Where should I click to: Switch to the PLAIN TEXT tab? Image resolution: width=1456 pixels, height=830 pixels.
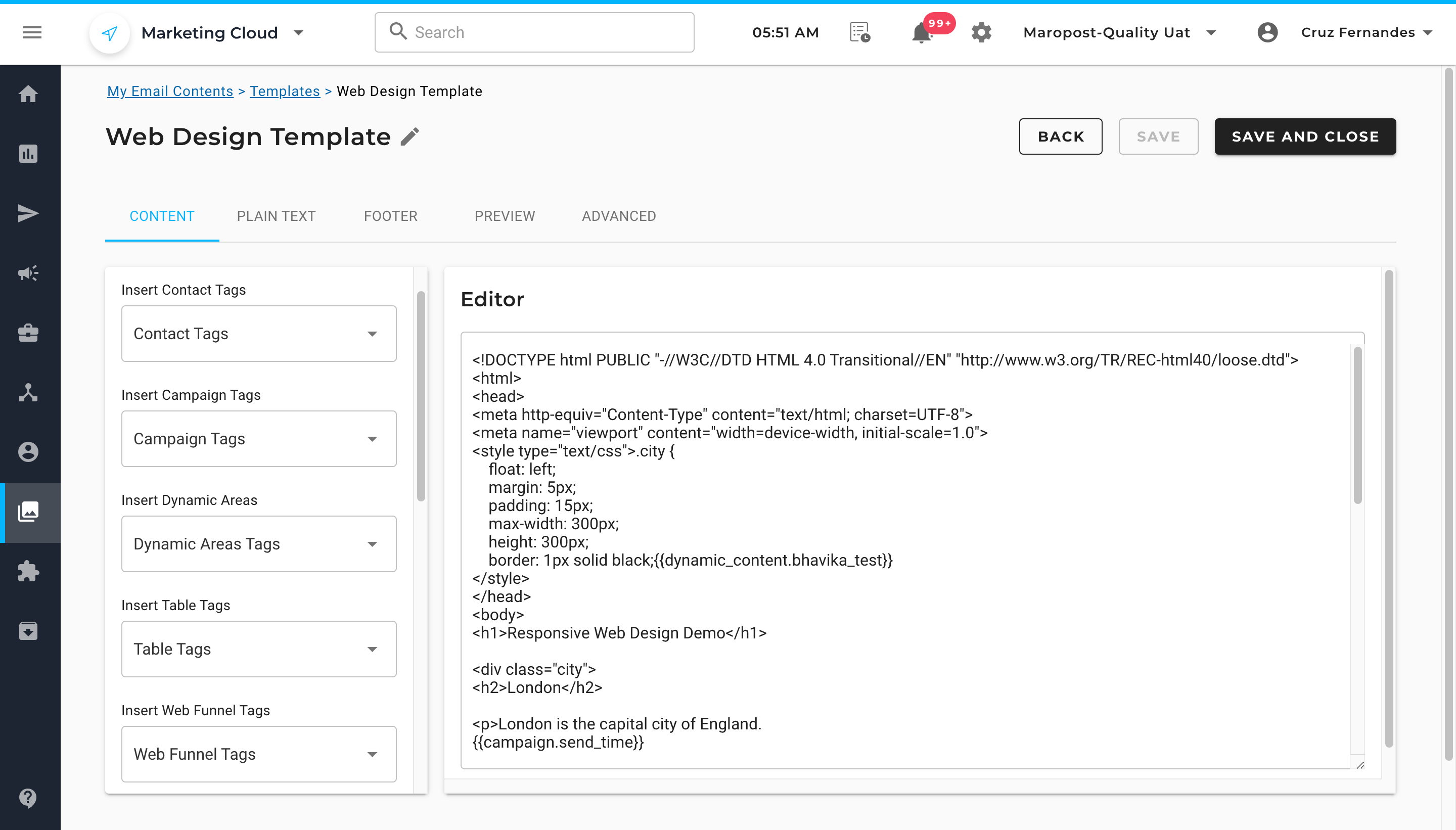(x=276, y=216)
